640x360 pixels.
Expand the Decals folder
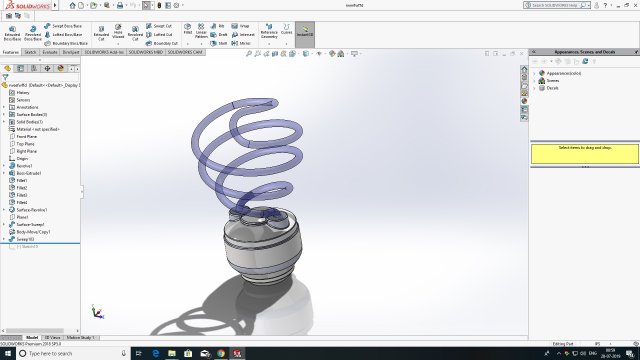click(x=534, y=88)
